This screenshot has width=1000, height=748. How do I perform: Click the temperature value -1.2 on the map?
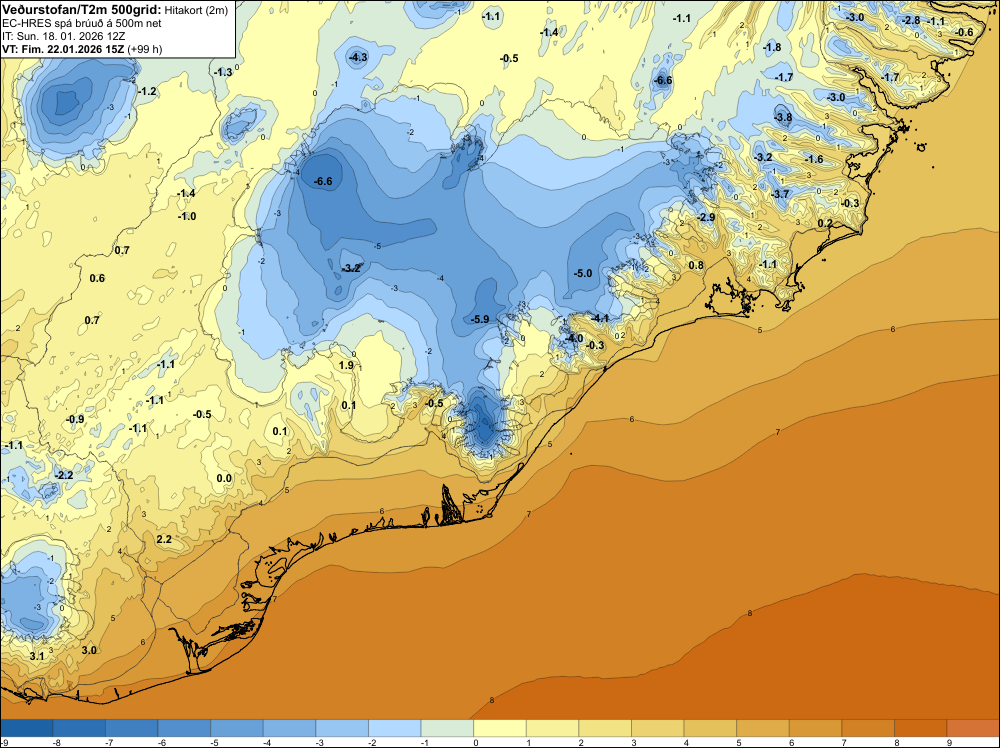(x=147, y=91)
